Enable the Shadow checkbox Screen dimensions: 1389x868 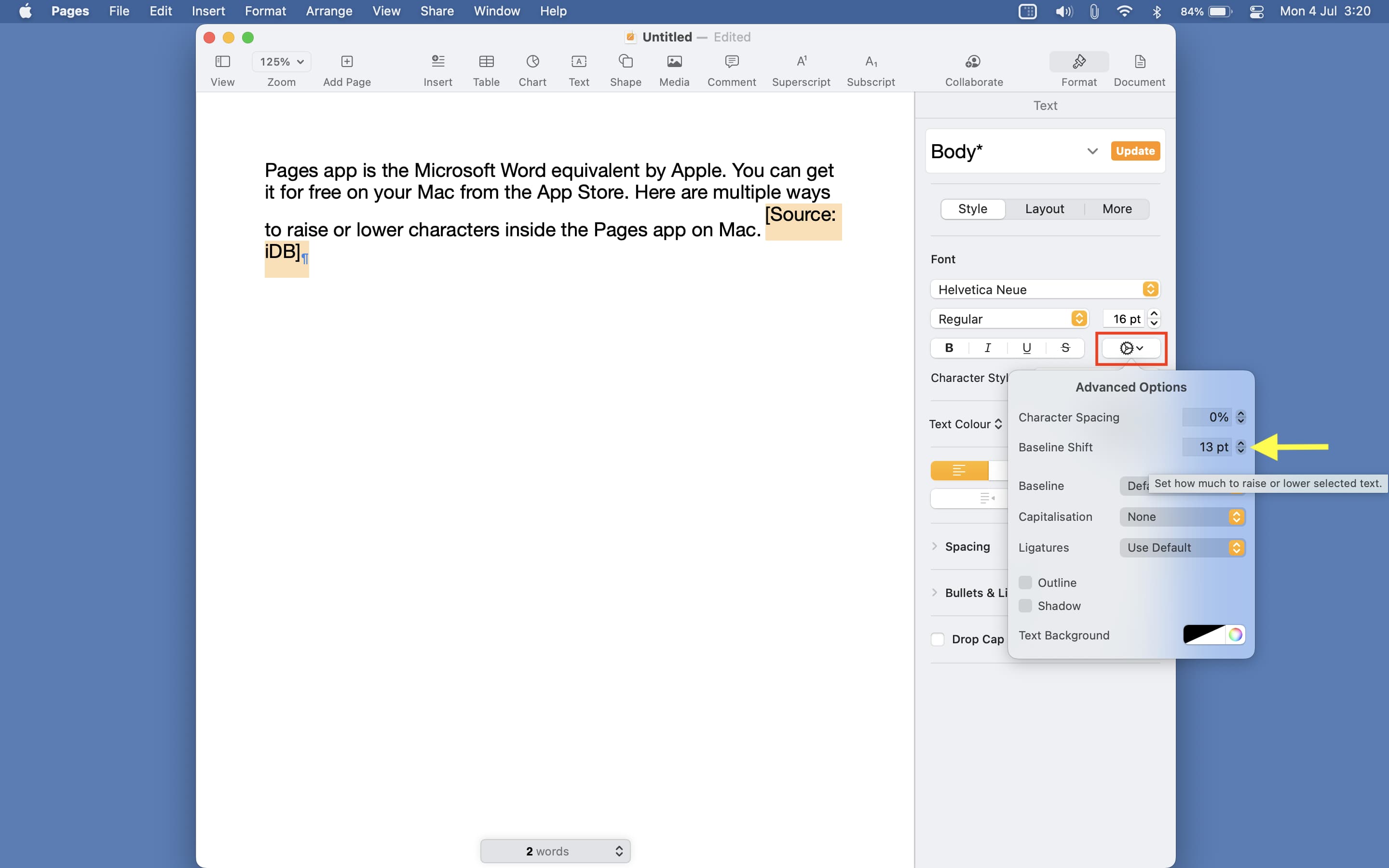1025,606
